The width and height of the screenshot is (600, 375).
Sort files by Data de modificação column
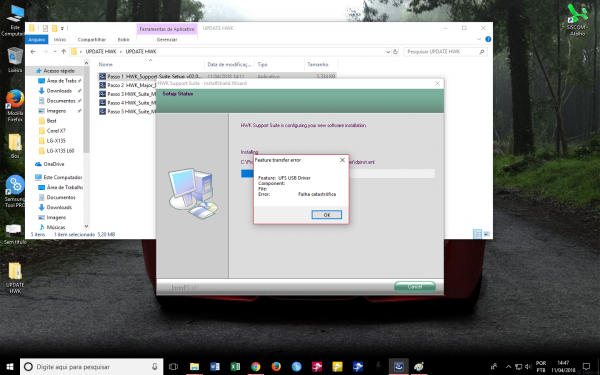pyautogui.click(x=229, y=64)
